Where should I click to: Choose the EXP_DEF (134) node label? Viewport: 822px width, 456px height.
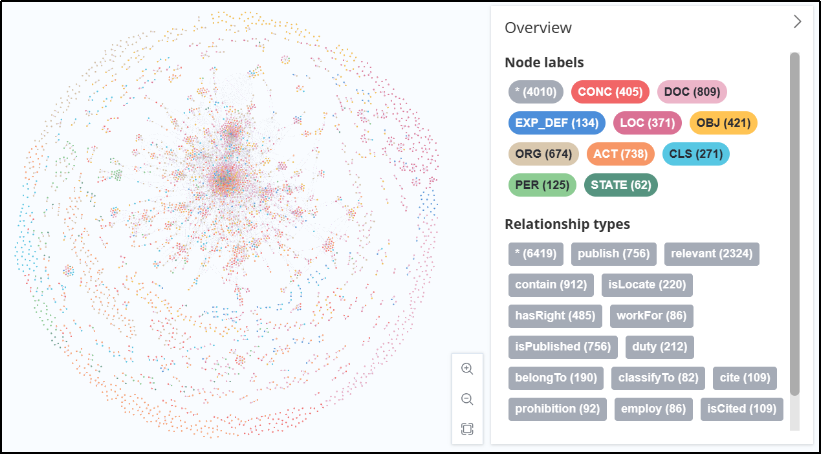557,123
